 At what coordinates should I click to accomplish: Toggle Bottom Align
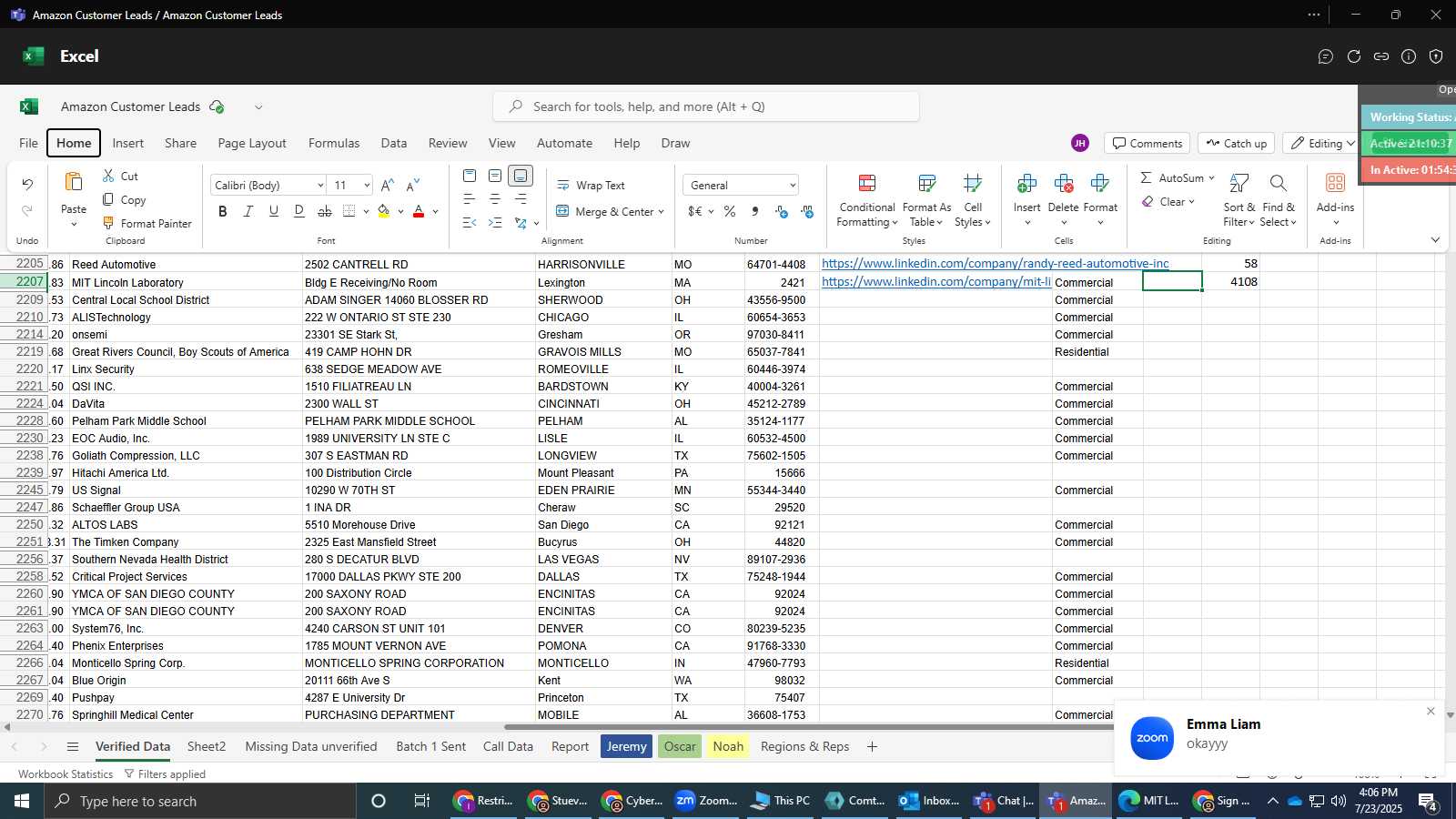[521, 176]
